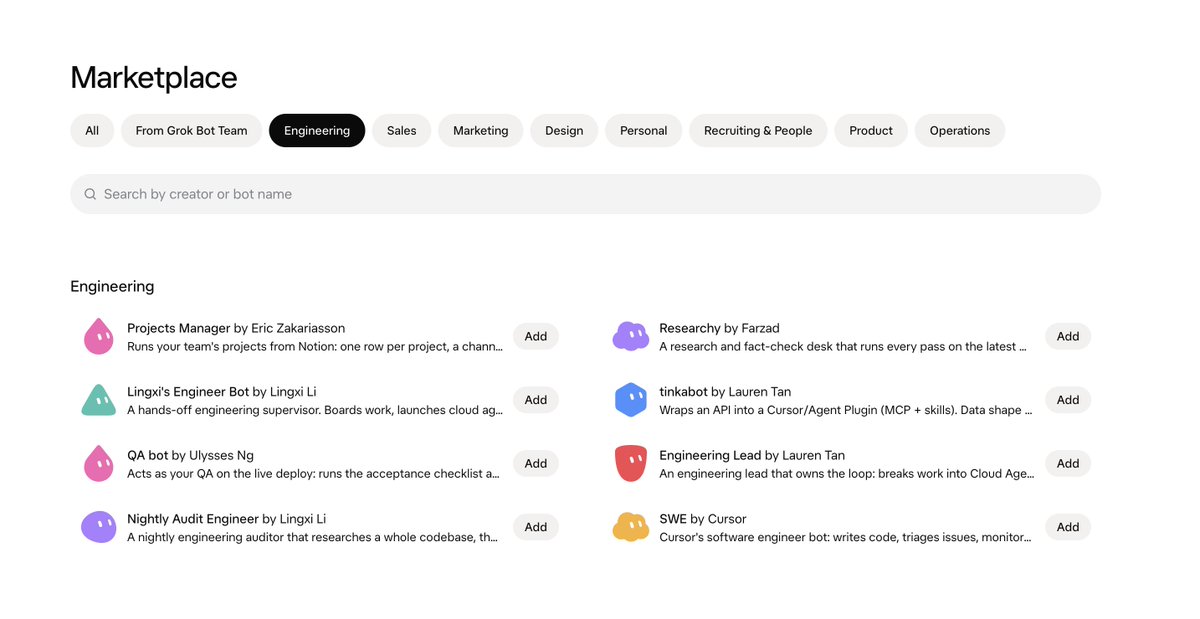Click the Marketplace page heading
This screenshot has height=619, width=1200.
pyautogui.click(x=154, y=78)
